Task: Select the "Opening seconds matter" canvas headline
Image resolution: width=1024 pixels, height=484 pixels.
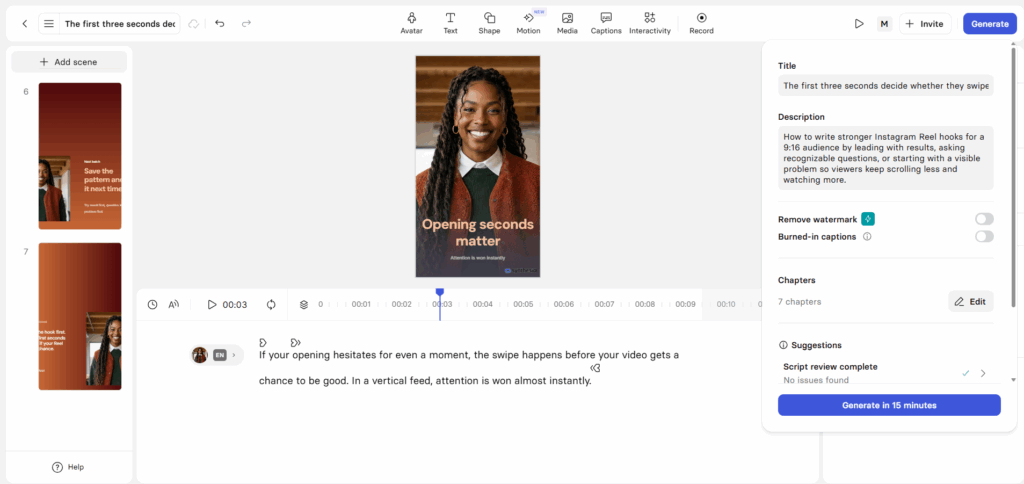Action: [477, 233]
